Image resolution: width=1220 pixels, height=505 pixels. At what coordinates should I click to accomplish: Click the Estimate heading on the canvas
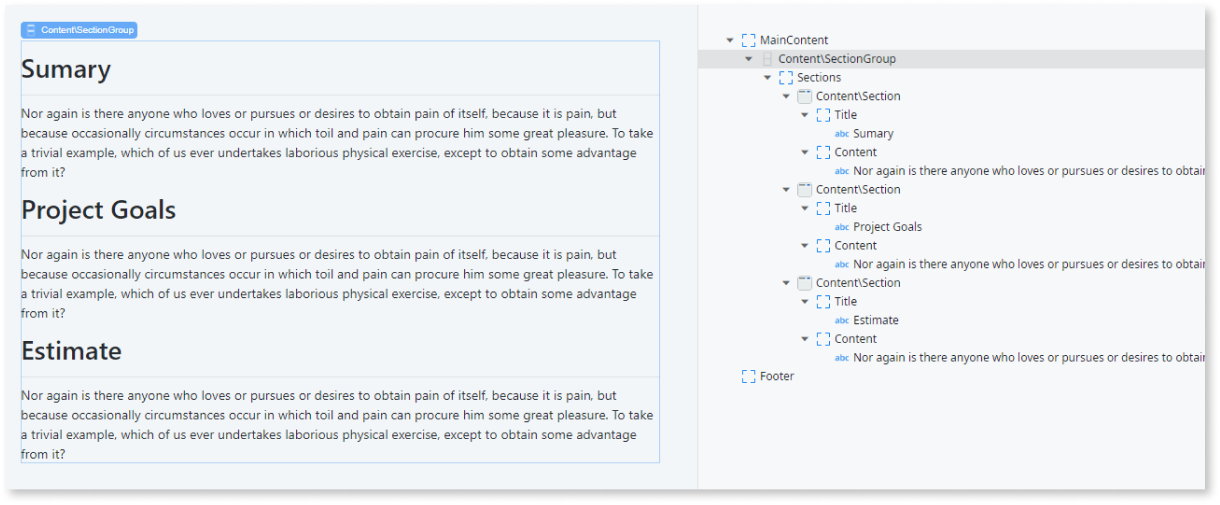pos(71,351)
